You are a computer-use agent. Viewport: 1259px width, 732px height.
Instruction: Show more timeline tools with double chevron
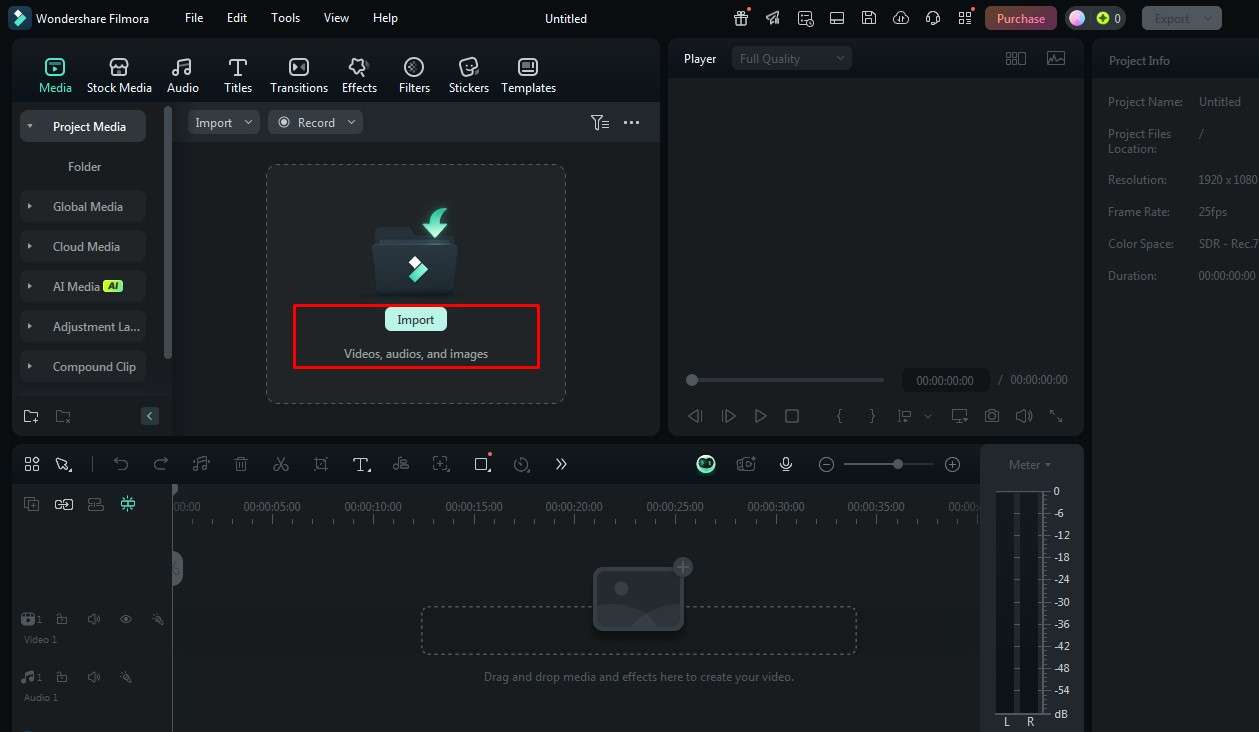[x=561, y=464]
